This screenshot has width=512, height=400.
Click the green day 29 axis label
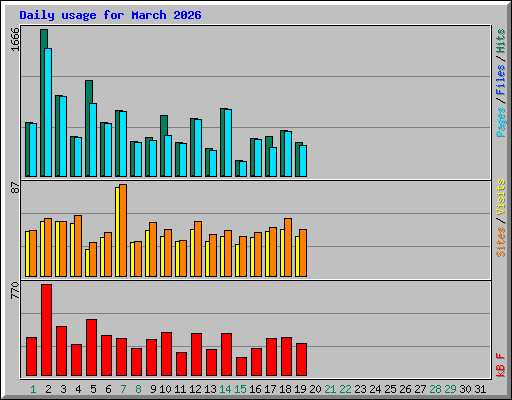pyautogui.click(x=450, y=389)
